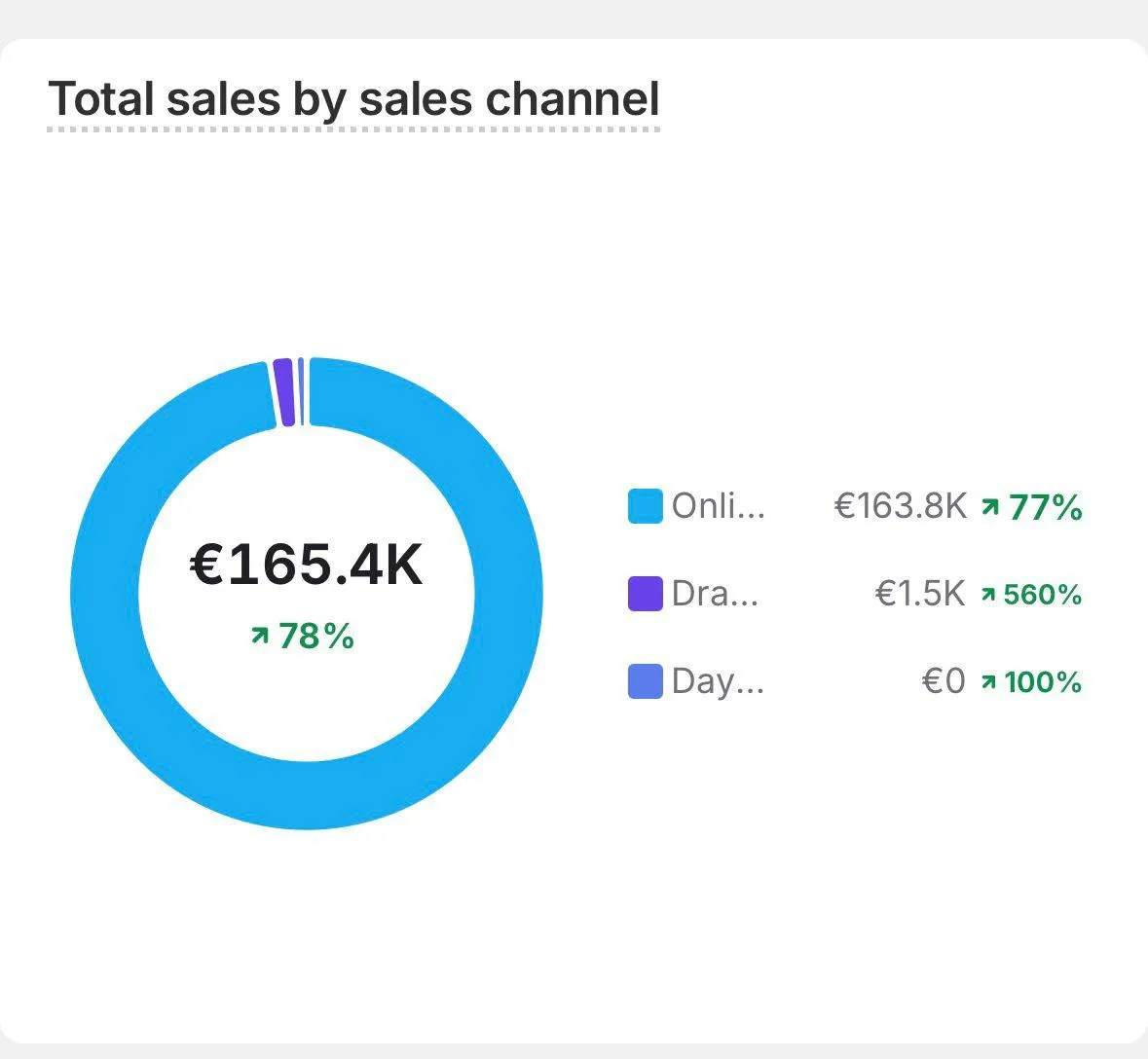Click the €165.4K total in donut center

click(307, 565)
